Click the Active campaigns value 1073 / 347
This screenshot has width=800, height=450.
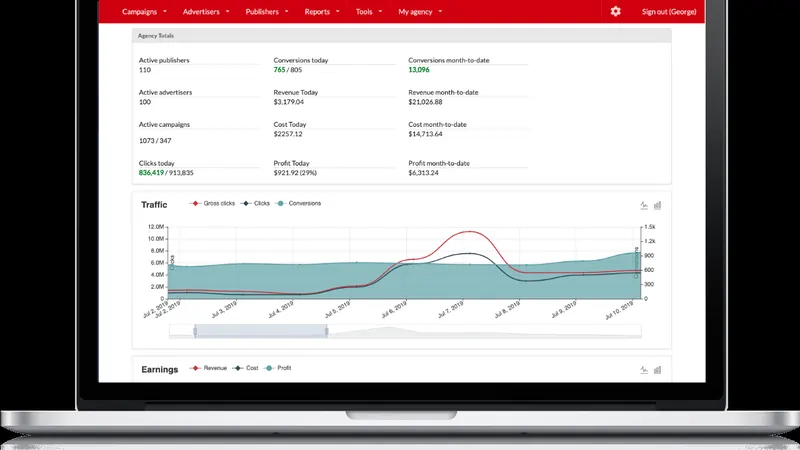pyautogui.click(x=155, y=140)
